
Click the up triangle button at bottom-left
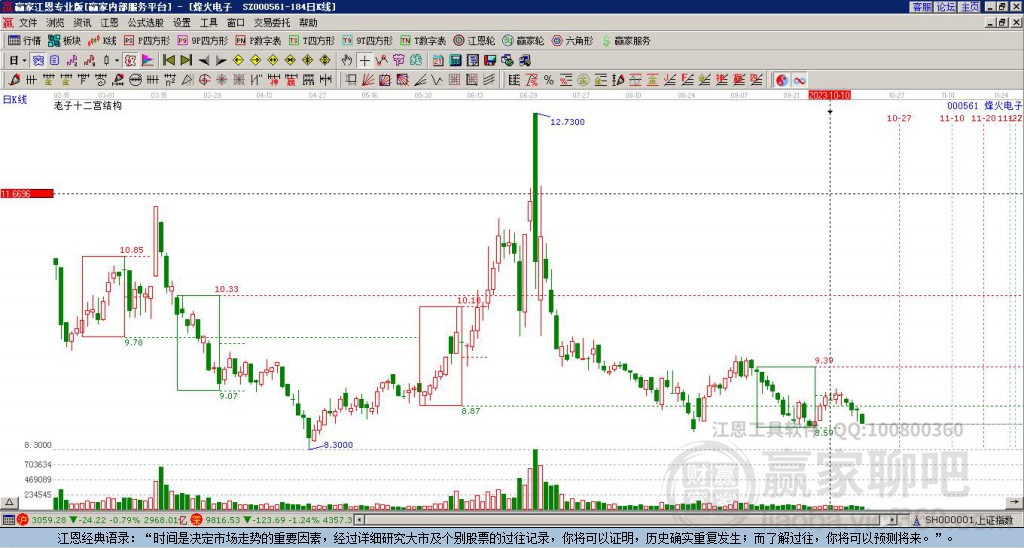[8, 503]
